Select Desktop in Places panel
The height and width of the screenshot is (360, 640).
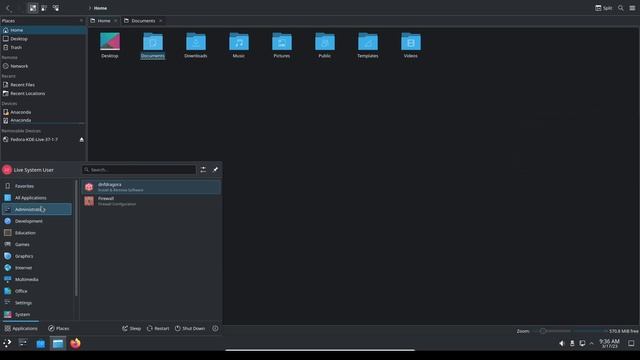pos(43,39)
